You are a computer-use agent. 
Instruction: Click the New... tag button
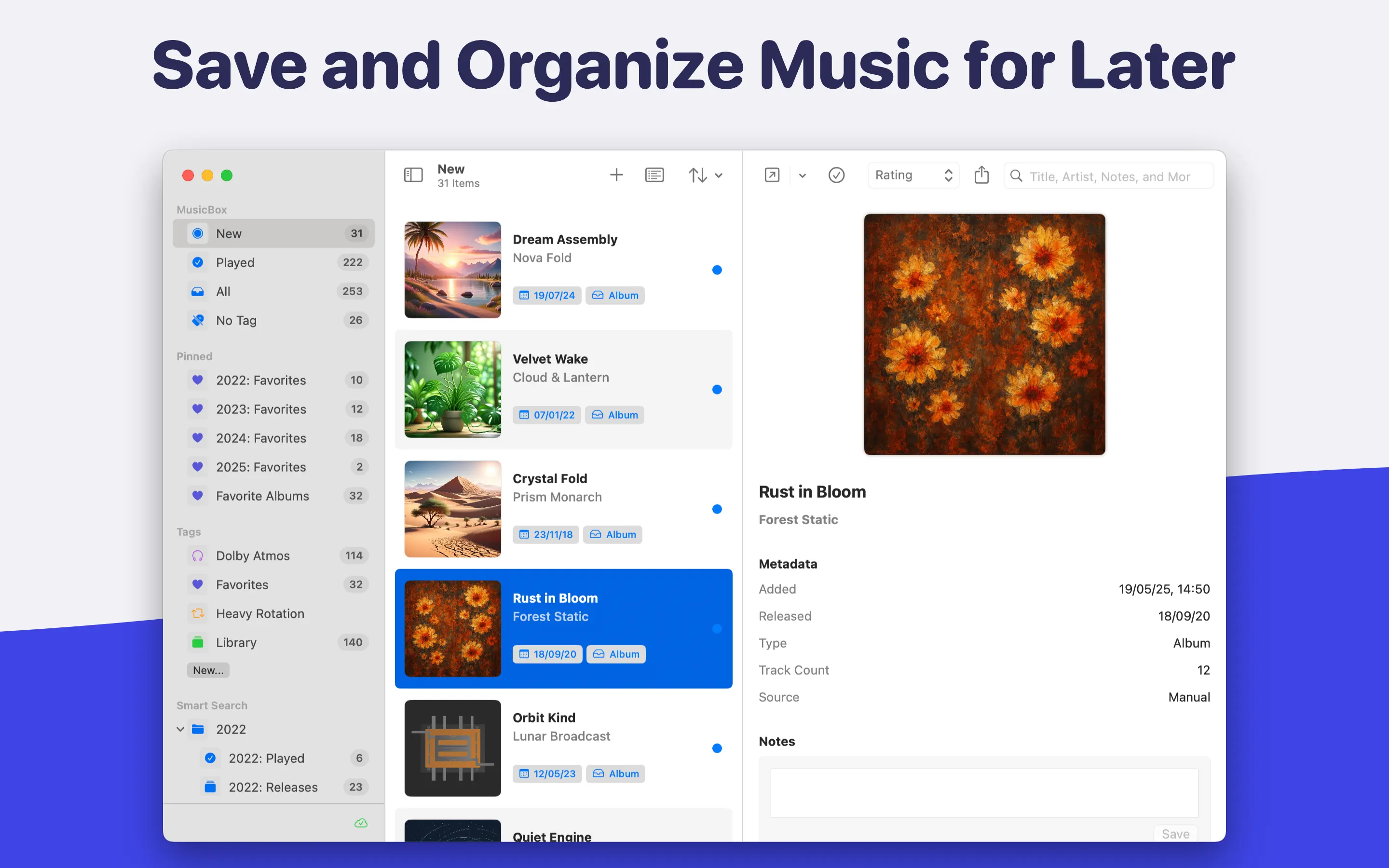coord(208,670)
